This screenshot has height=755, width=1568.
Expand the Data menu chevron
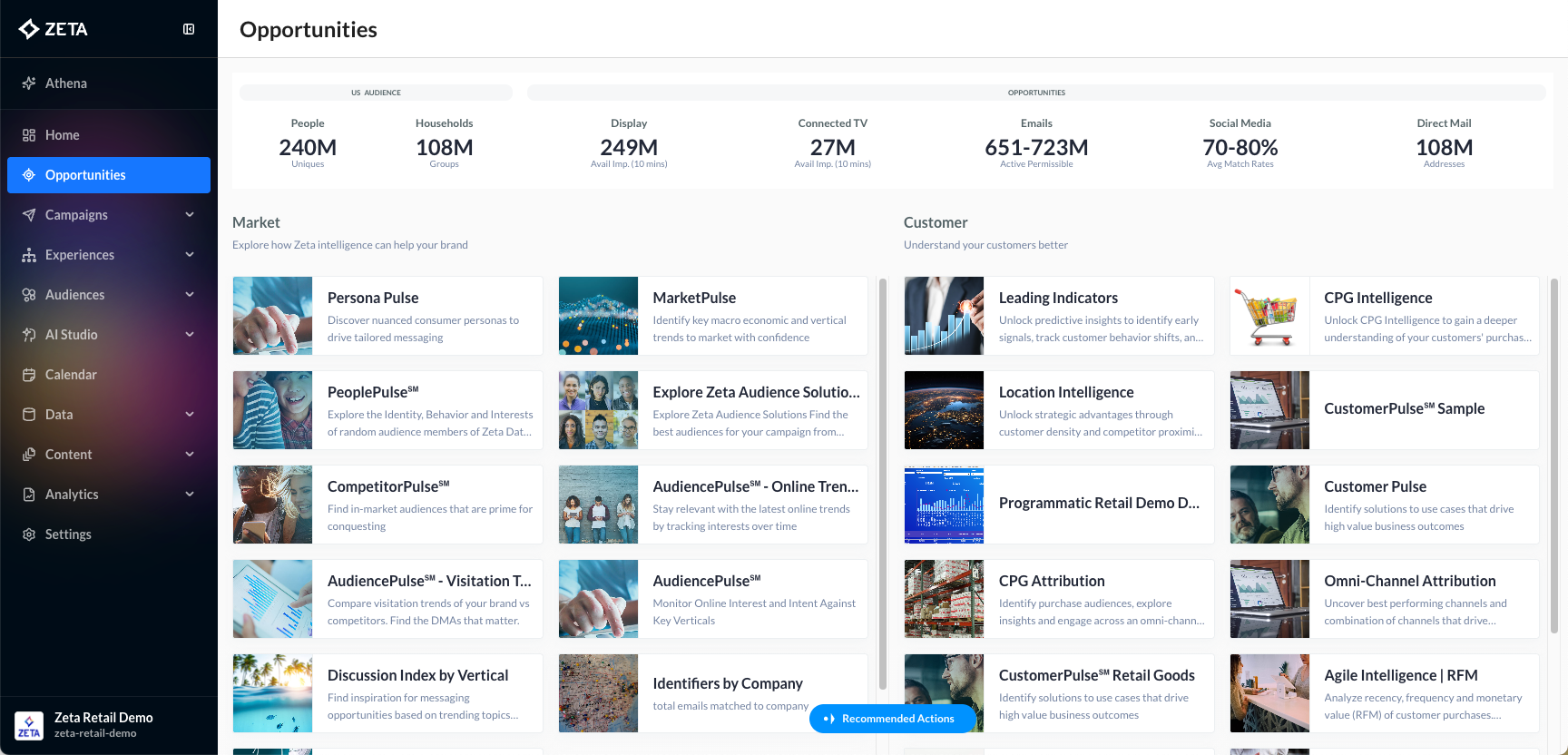(190, 415)
